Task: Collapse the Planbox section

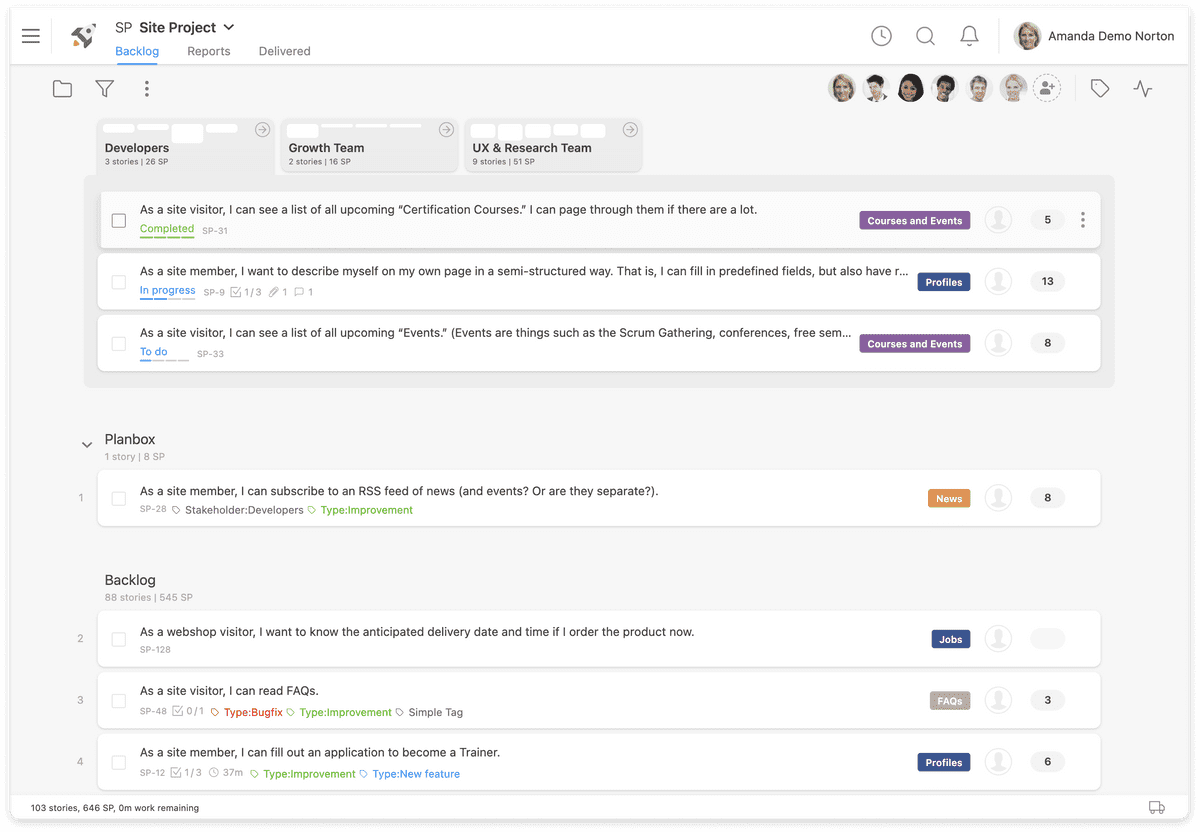Action: point(87,444)
